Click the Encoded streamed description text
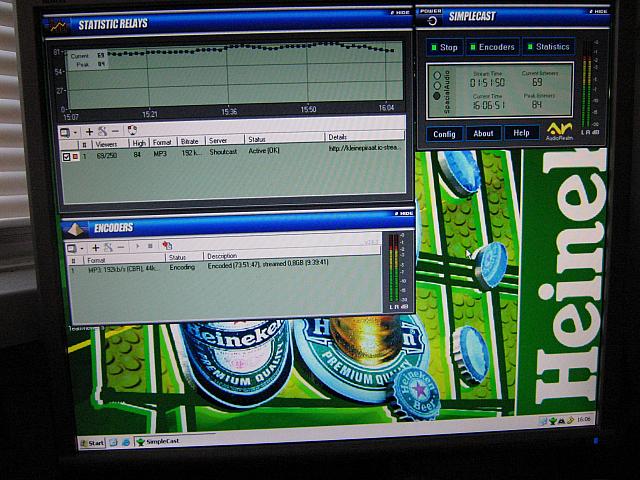The height and width of the screenshot is (480, 640). [268, 264]
